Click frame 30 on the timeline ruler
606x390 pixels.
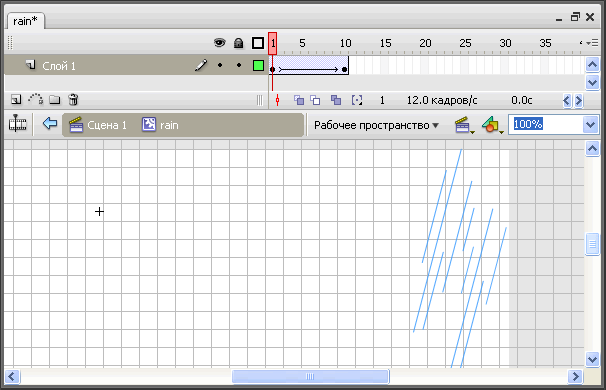click(505, 43)
